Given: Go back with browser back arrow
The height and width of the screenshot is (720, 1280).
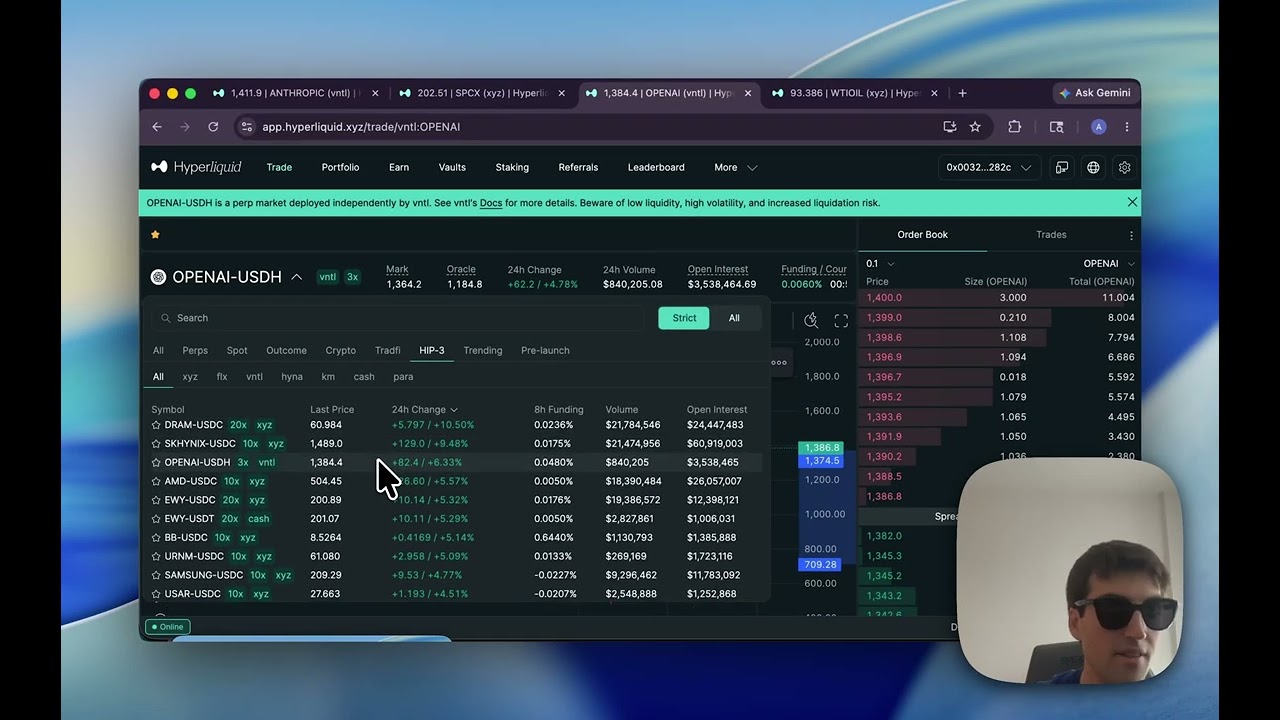Looking at the screenshot, I should point(157,127).
